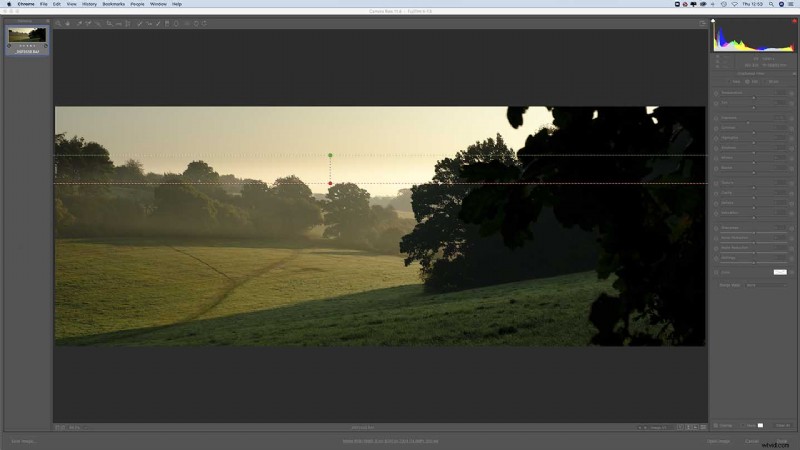The width and height of the screenshot is (800, 450).
Task: Select the Graduated Filter tool
Action: tap(167, 23)
